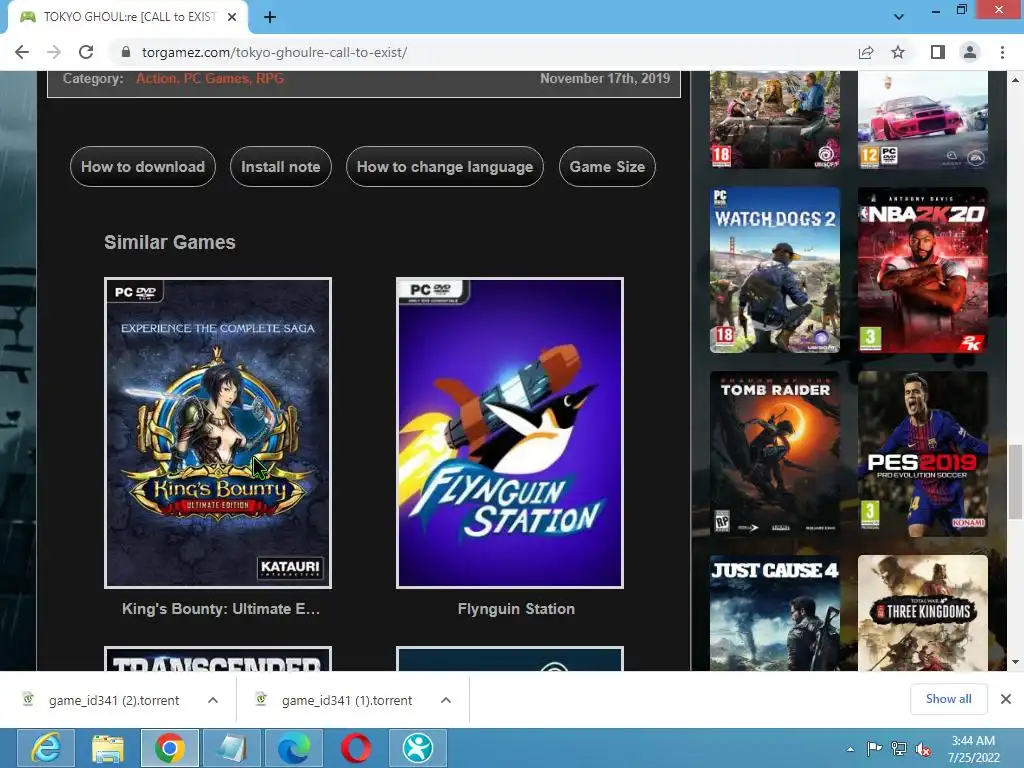Viewport: 1024px width, 768px height.
Task: Open the PES 2019 sidebar cover
Action: [x=923, y=454]
